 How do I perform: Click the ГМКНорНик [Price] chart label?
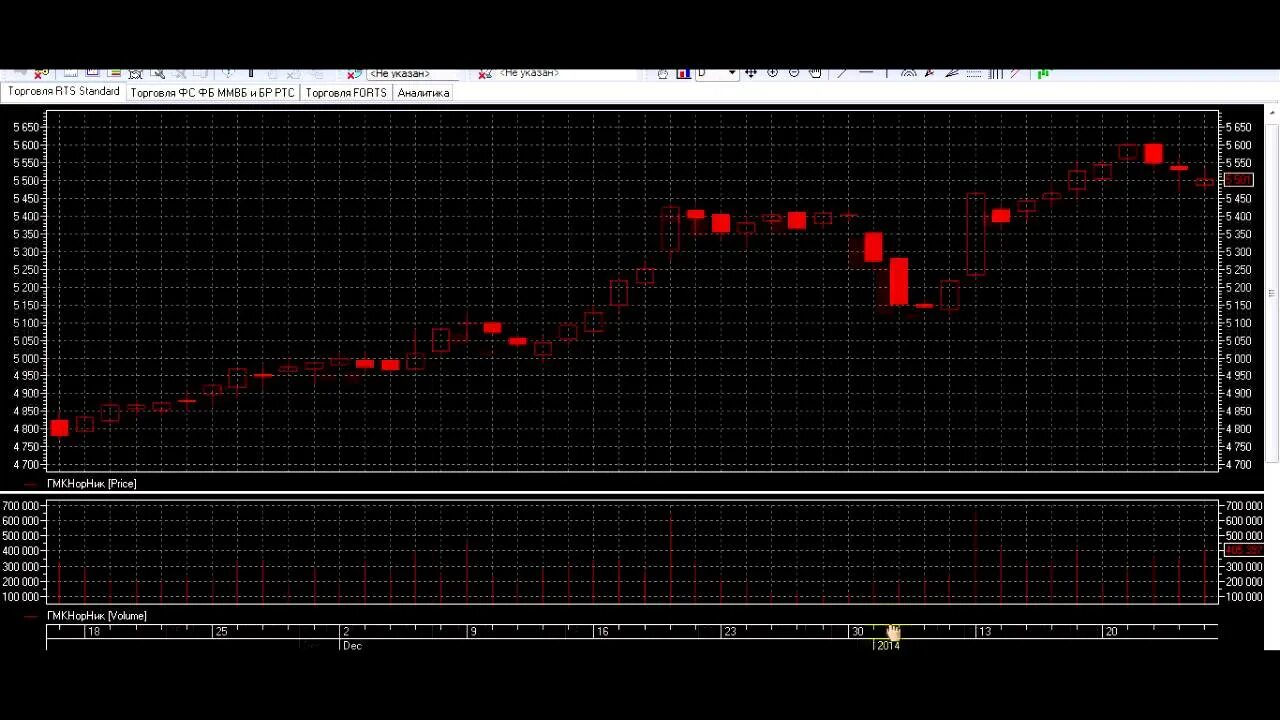(x=92, y=483)
